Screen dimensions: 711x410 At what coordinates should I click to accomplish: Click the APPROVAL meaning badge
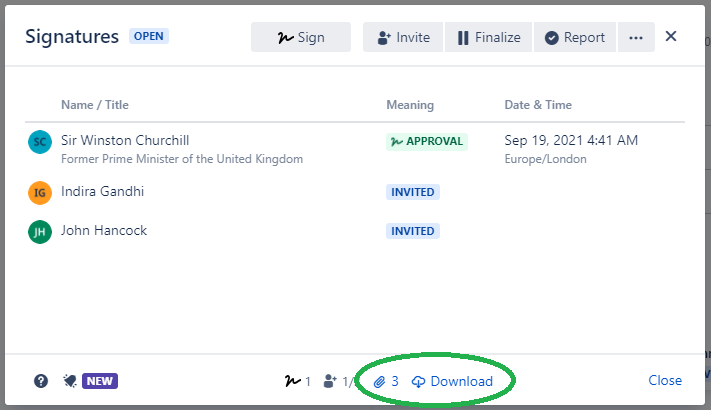[x=427, y=141]
